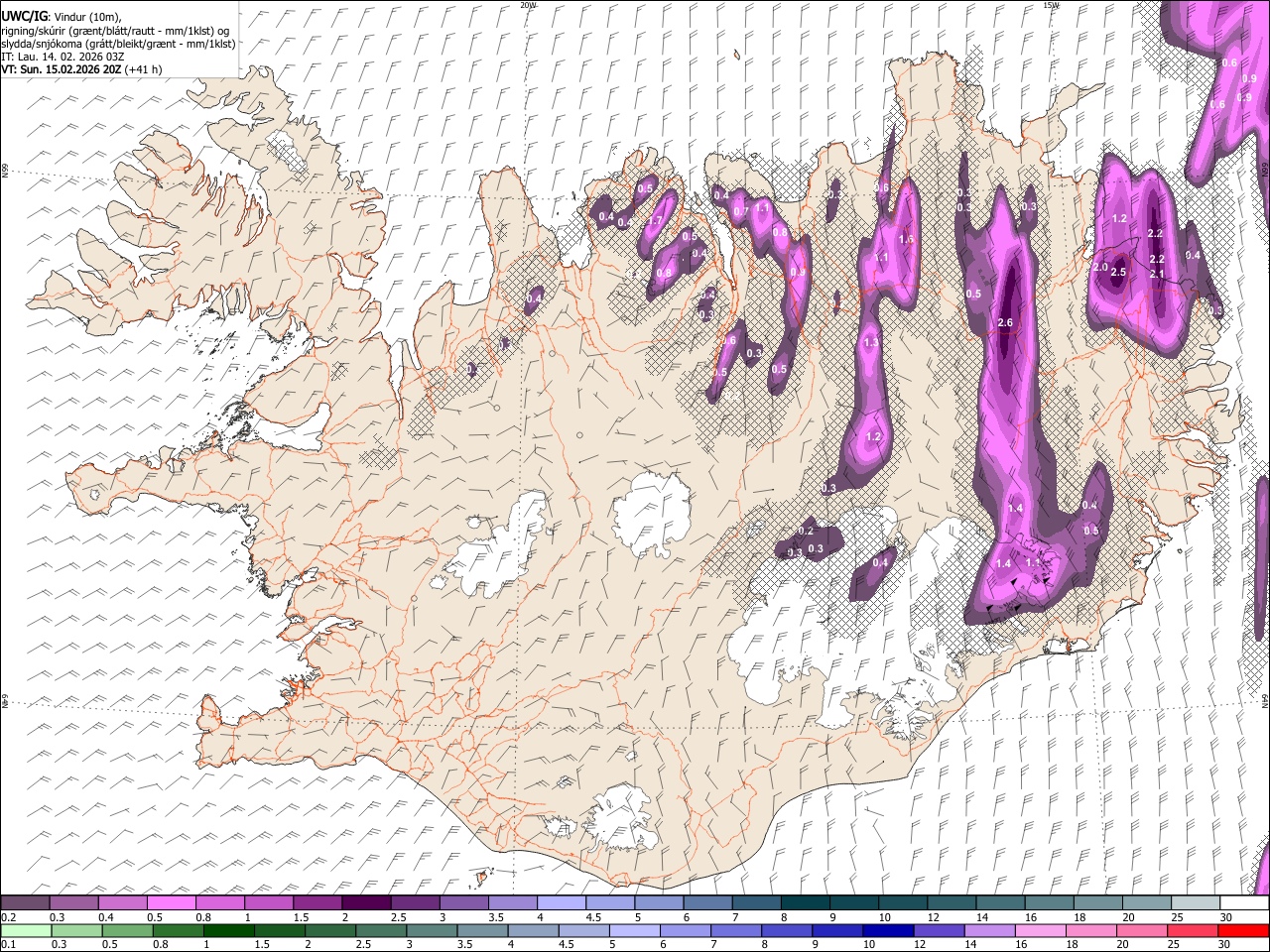Click the '1.6' precipitation value on the map
The width and height of the screenshot is (1270, 952).
click(x=905, y=239)
